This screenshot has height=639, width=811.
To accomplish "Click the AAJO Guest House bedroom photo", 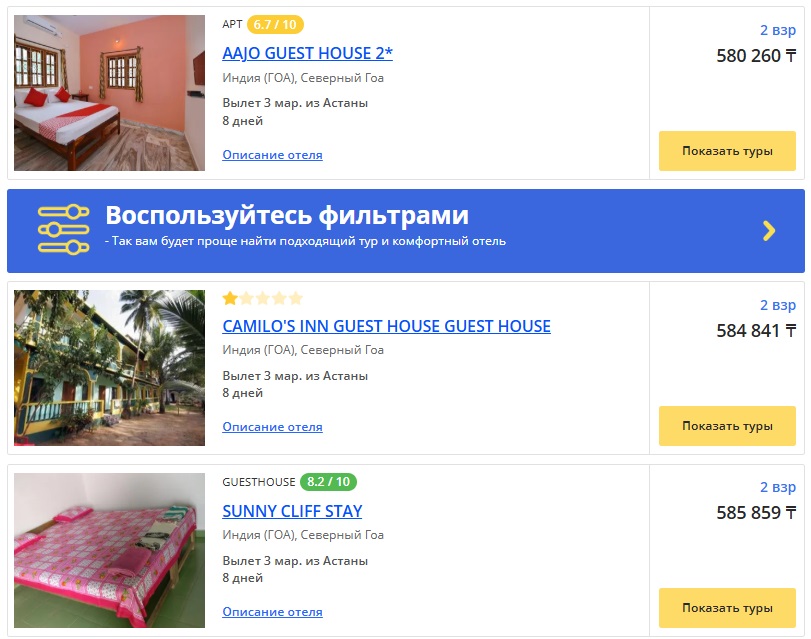I will click(110, 93).
